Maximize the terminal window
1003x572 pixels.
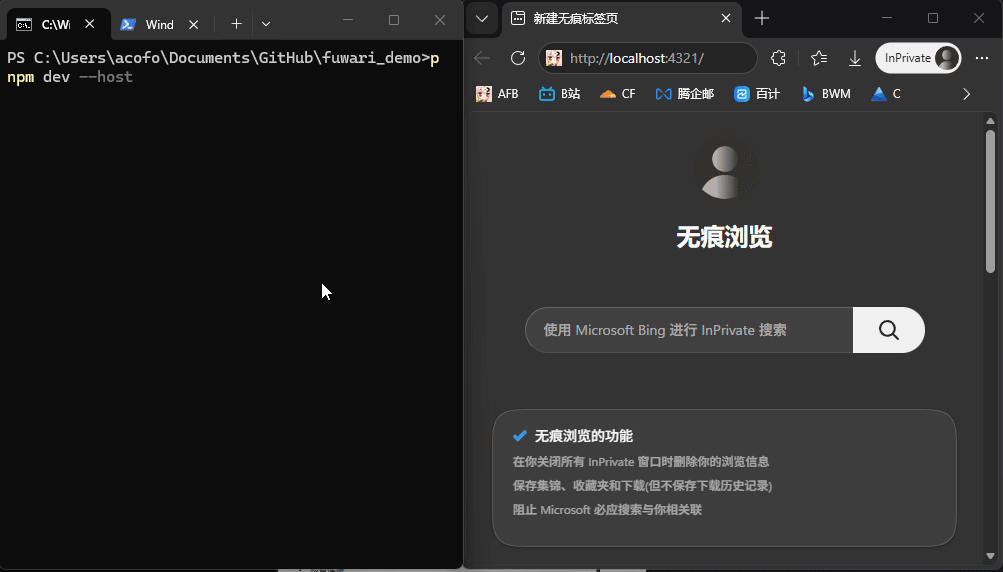pos(394,20)
